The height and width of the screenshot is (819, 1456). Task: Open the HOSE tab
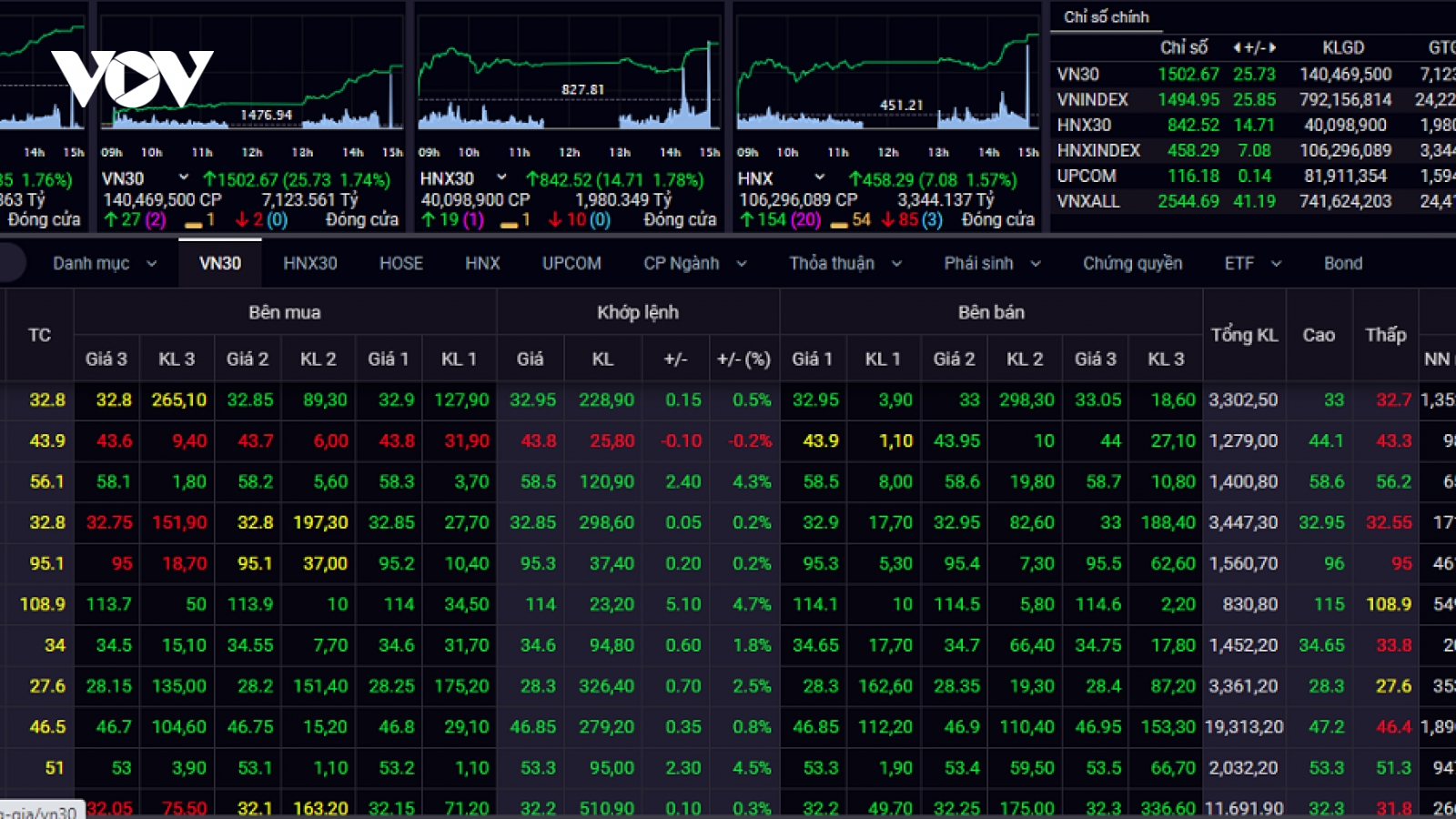(x=401, y=264)
